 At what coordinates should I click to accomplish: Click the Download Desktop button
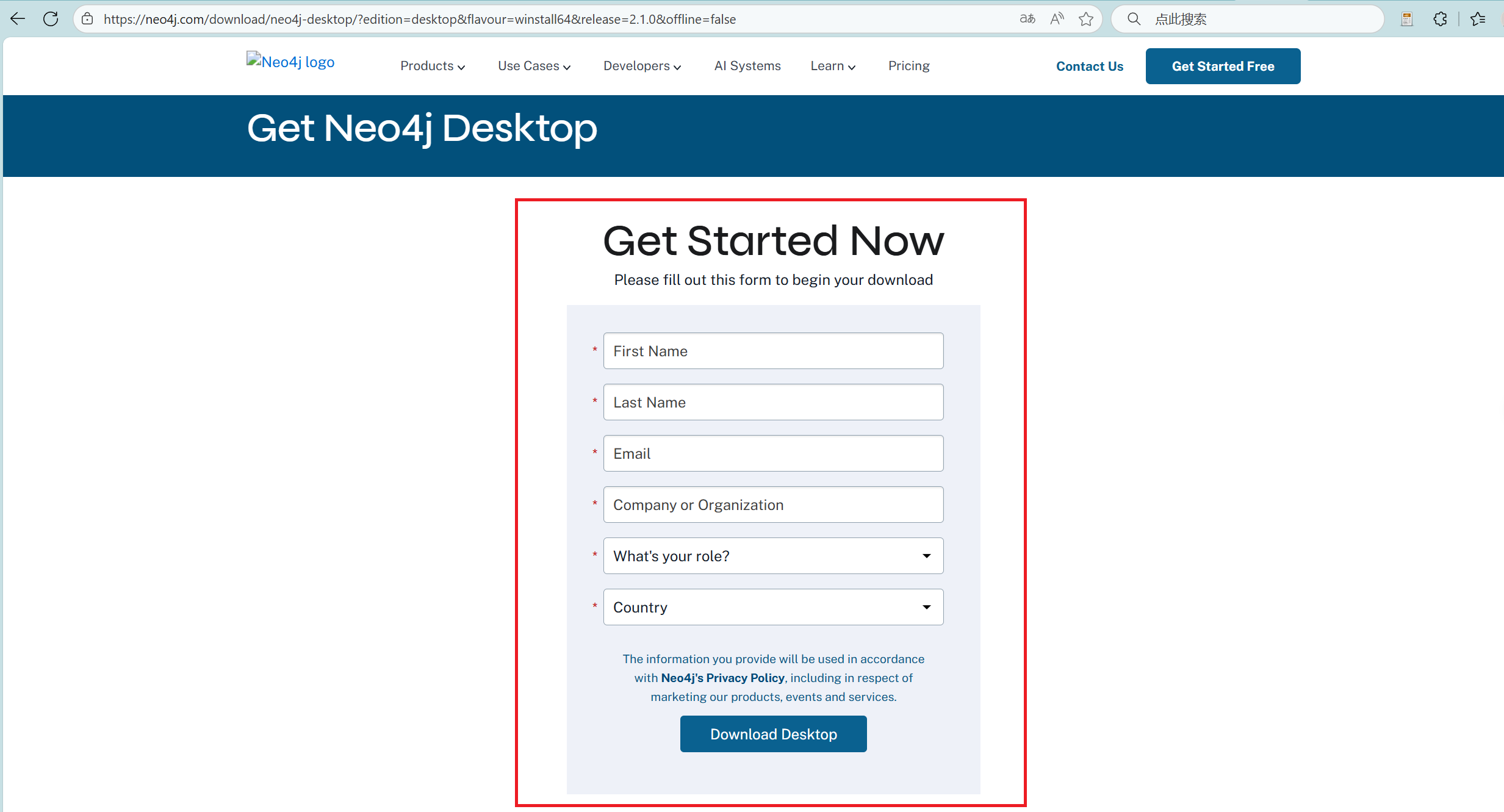773,734
